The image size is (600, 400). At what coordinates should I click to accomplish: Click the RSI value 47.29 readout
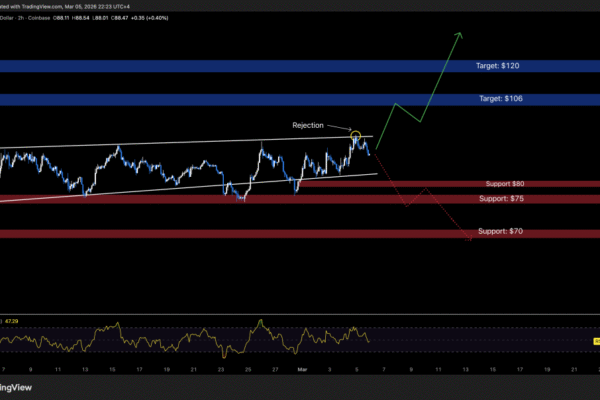(x=11, y=322)
